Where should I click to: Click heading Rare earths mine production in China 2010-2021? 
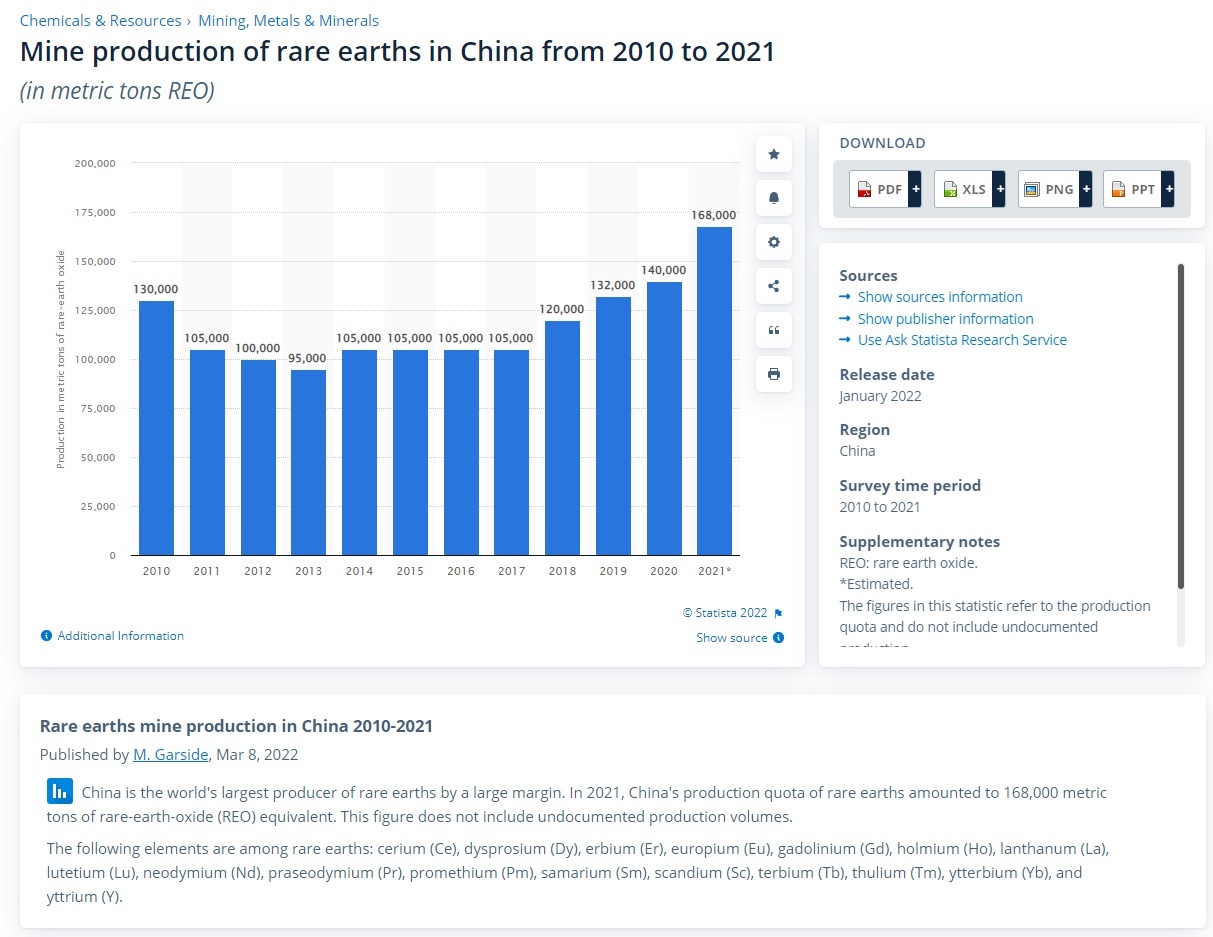point(236,726)
